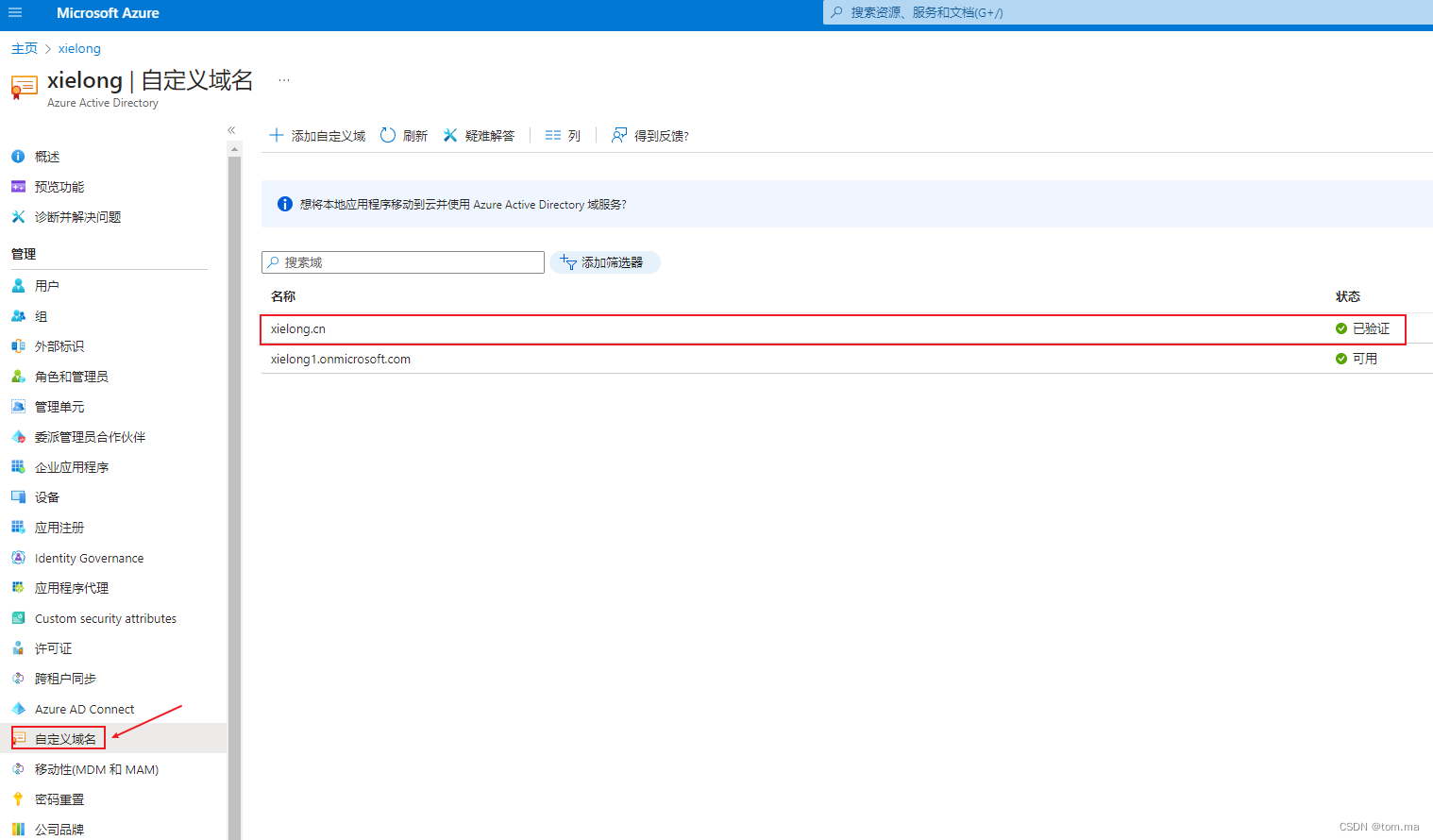
Task: Click the scrollbar up arrow in sidebar
Action: [x=234, y=149]
